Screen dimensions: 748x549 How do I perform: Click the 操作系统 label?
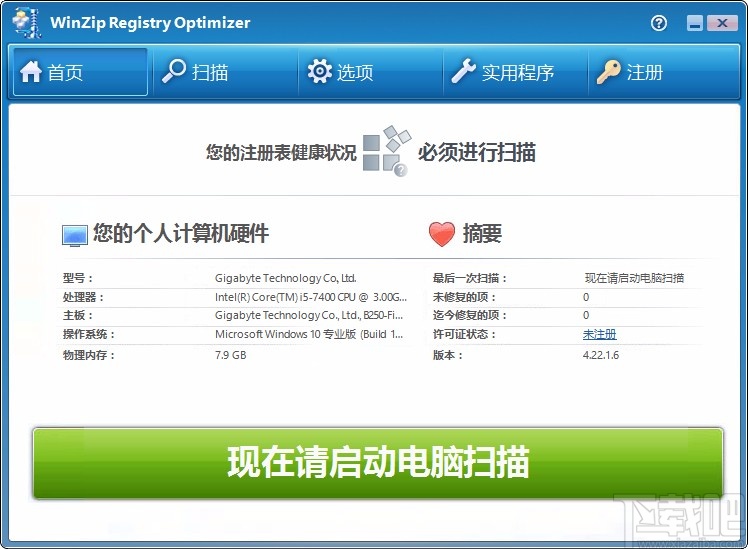pyautogui.click(x=89, y=334)
